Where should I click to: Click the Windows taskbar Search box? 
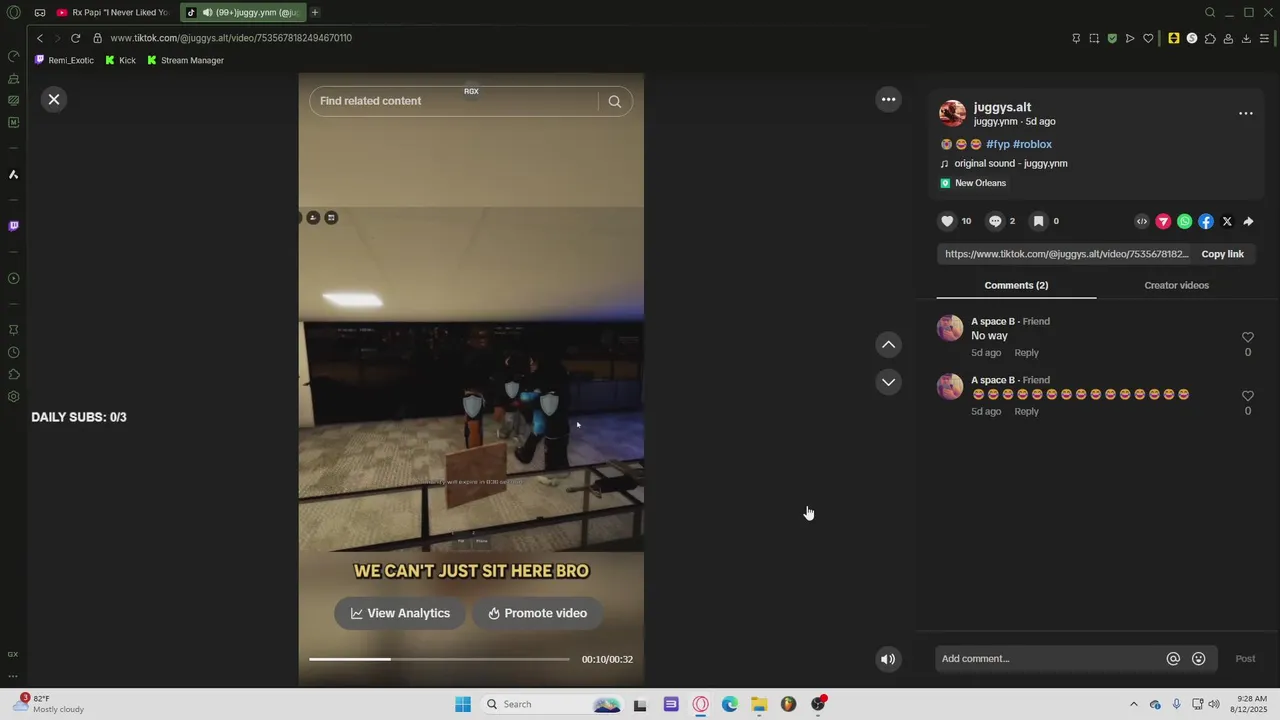[552, 704]
